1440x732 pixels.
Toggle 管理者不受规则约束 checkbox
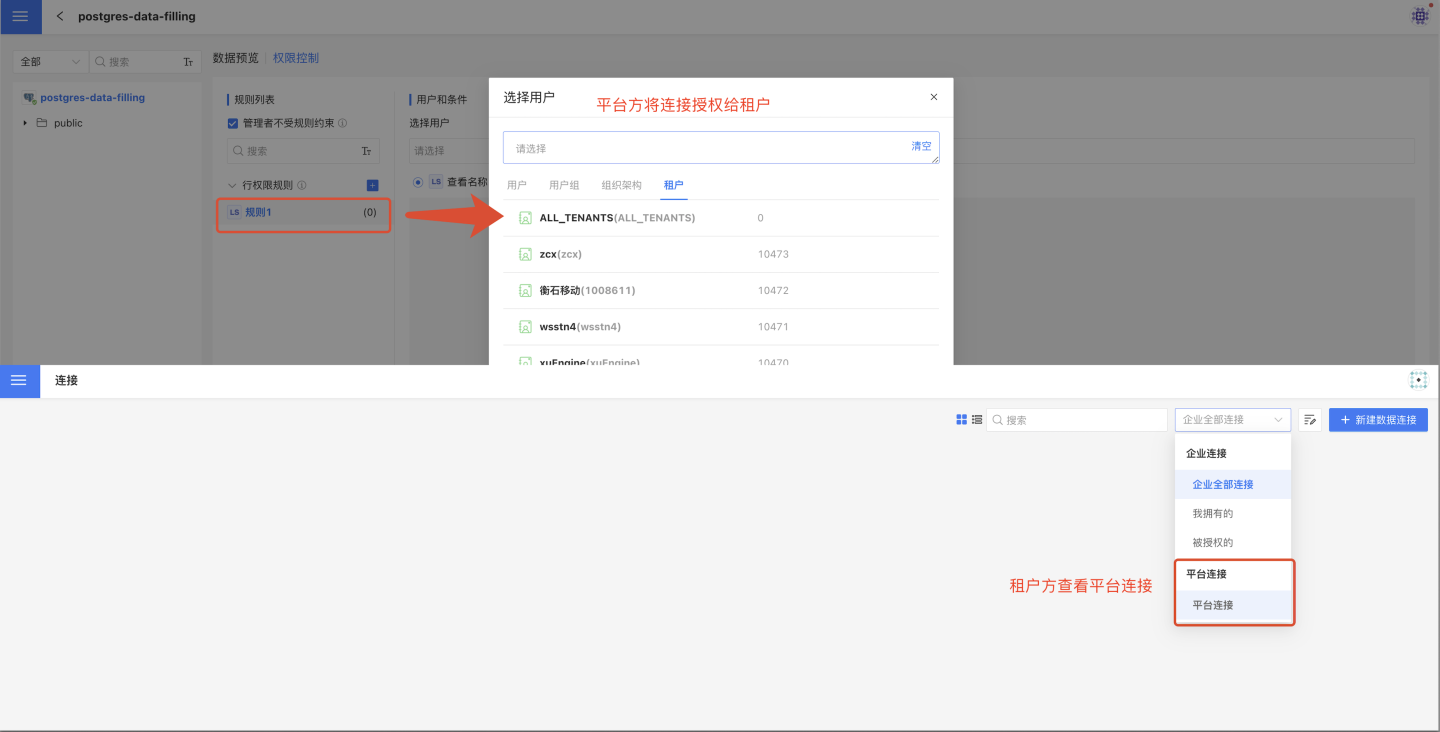coord(233,124)
